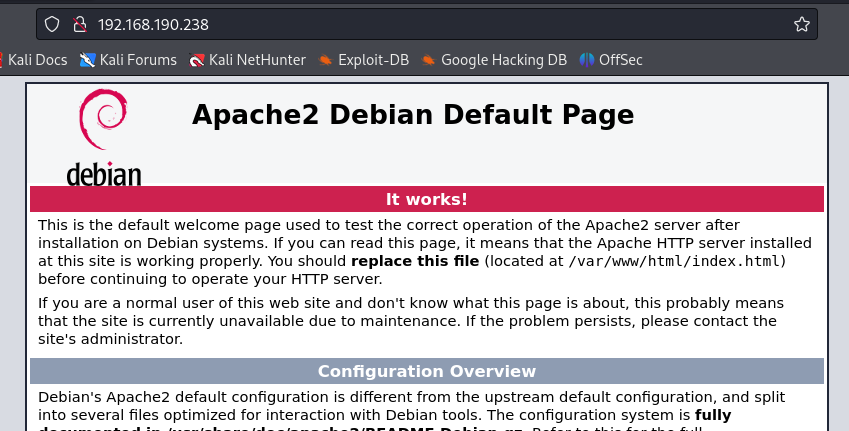This screenshot has width=849, height=431.
Task: Click the address bar showing 192.168.190.238
Action: (427, 24)
